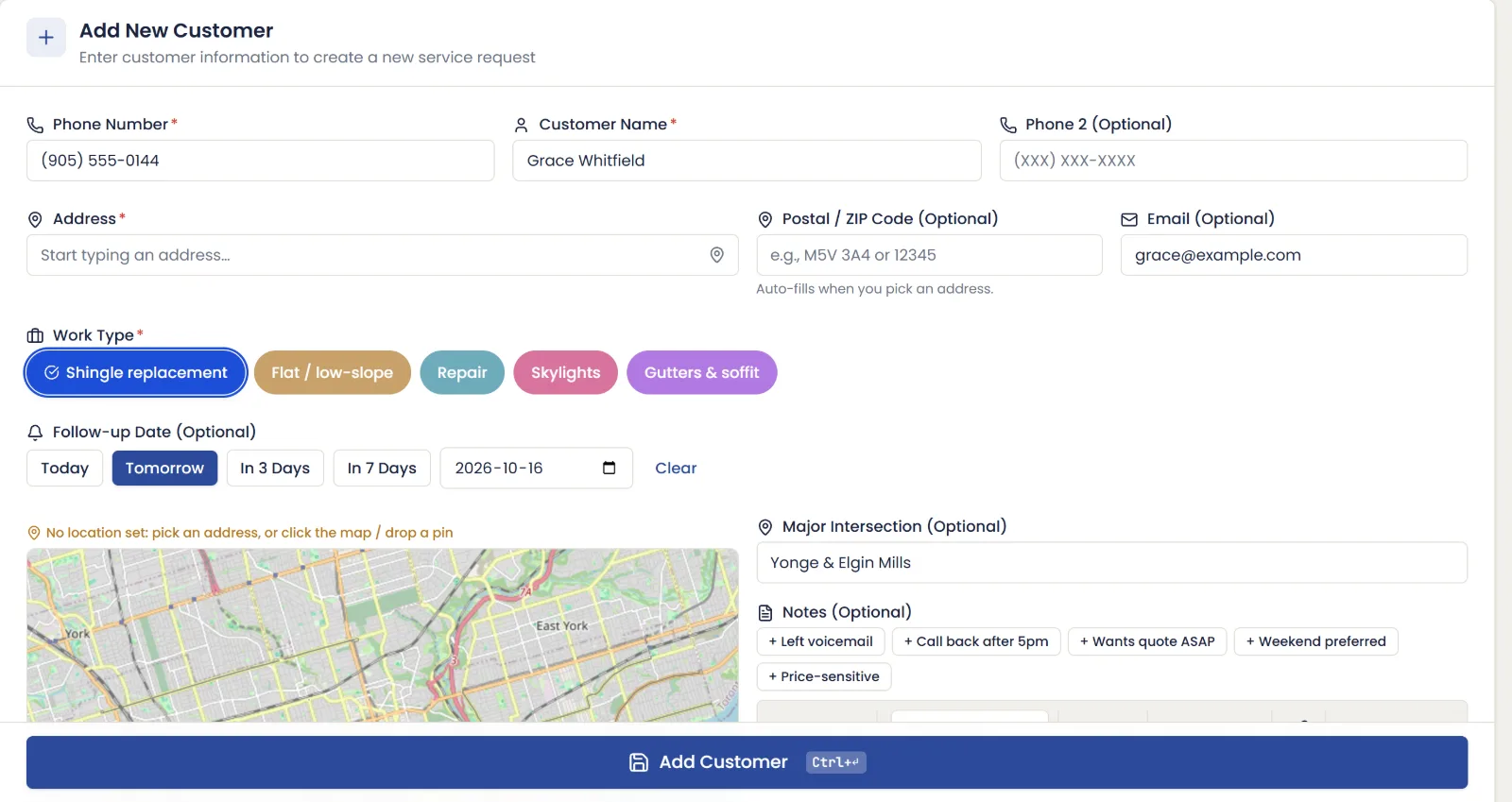1512x802 pixels.
Task: Add the Weekend preferred note
Action: [x=1315, y=641]
